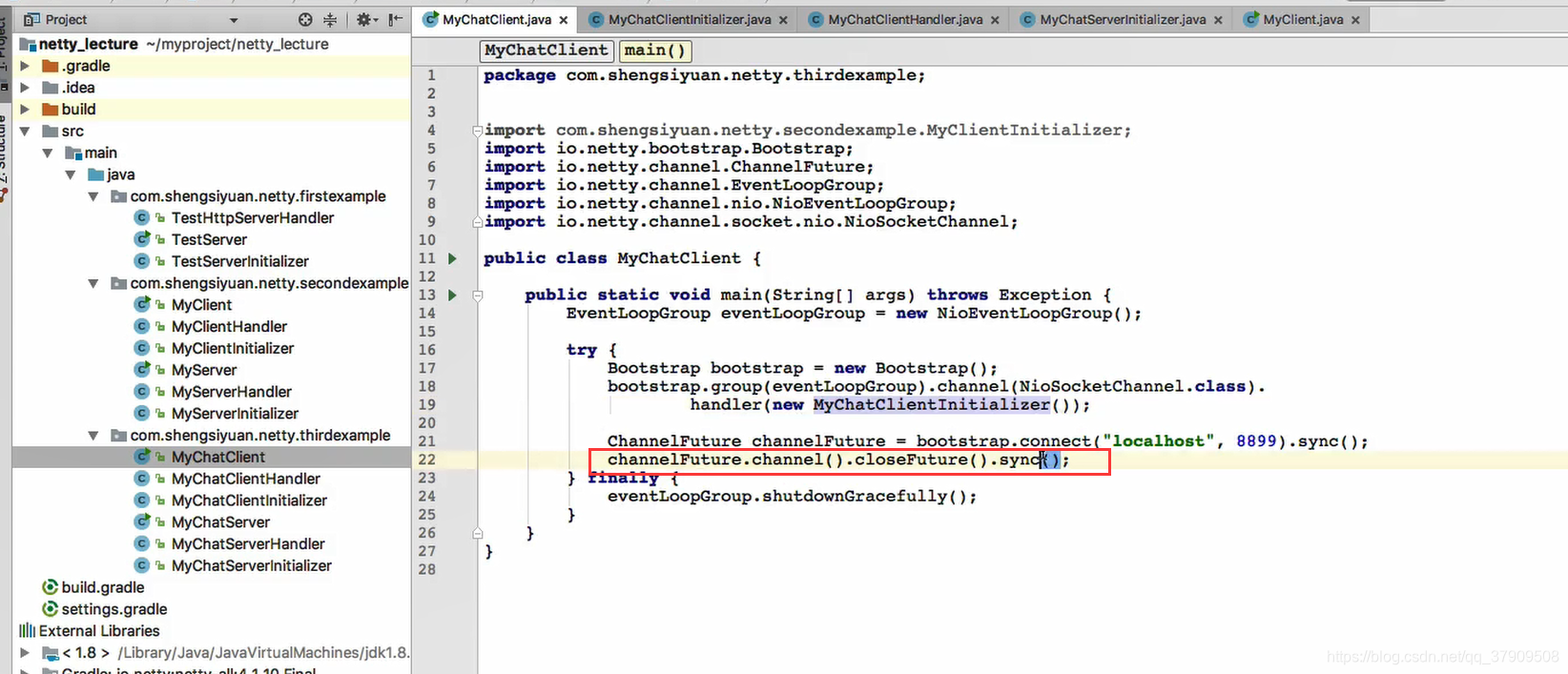Open TestServerInitializer class

tap(240, 261)
